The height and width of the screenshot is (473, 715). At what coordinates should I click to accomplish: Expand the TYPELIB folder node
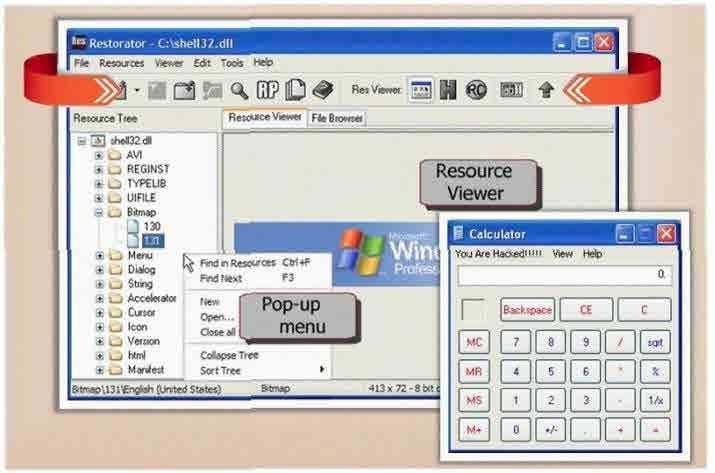tap(98, 184)
